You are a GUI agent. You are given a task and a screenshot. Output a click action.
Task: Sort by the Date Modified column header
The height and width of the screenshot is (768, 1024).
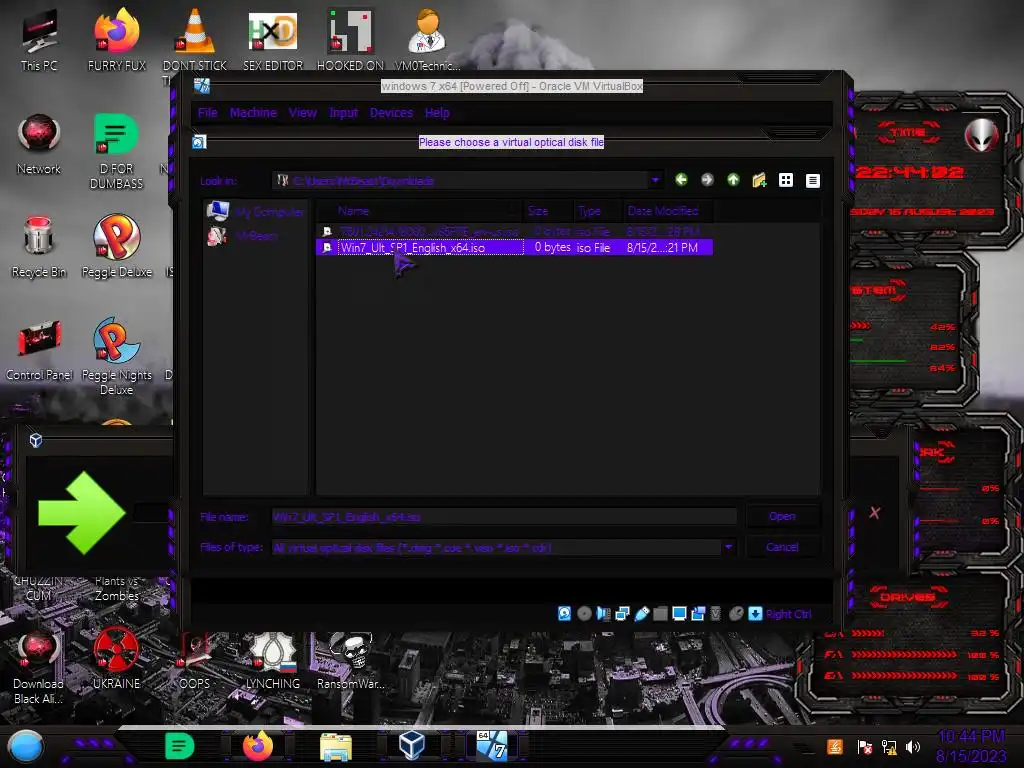pyautogui.click(x=667, y=211)
